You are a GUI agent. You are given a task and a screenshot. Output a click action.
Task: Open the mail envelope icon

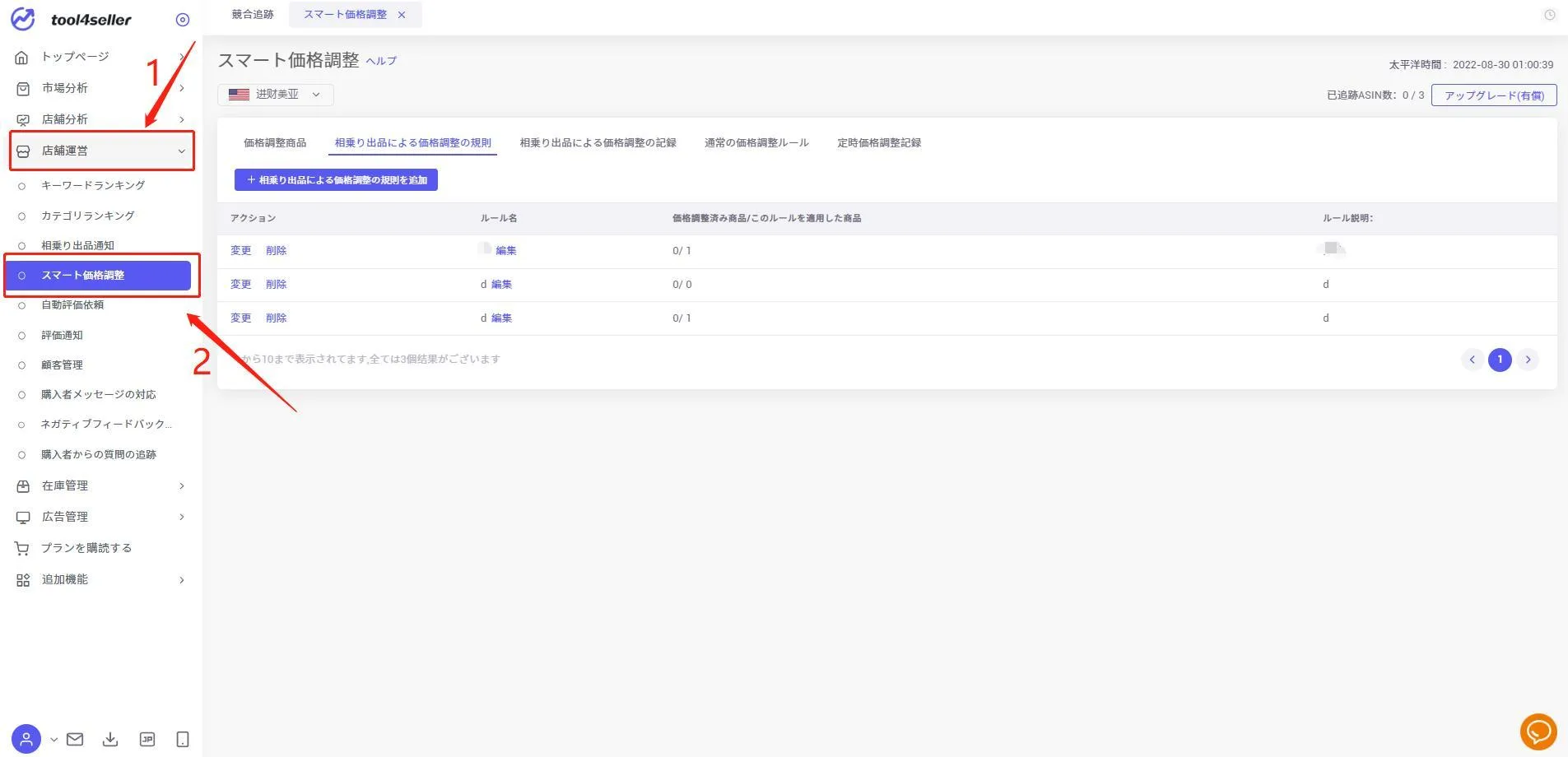point(75,739)
